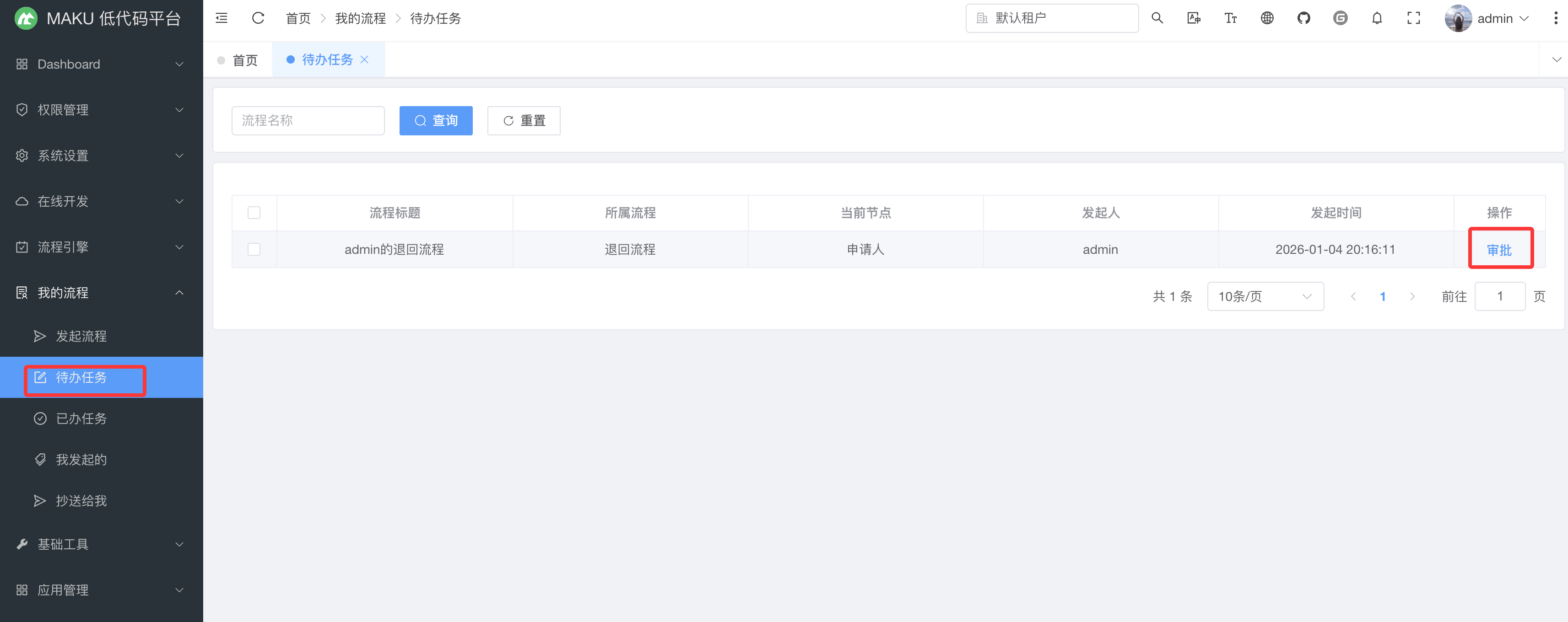The image size is (1568, 622).
Task: Open the notification bell
Action: [1377, 18]
